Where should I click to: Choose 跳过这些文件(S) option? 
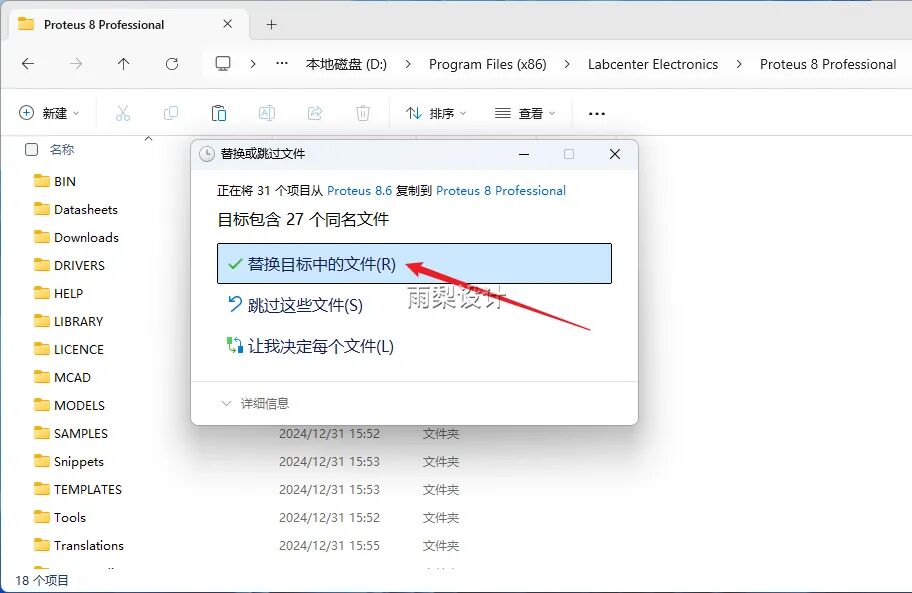click(304, 305)
